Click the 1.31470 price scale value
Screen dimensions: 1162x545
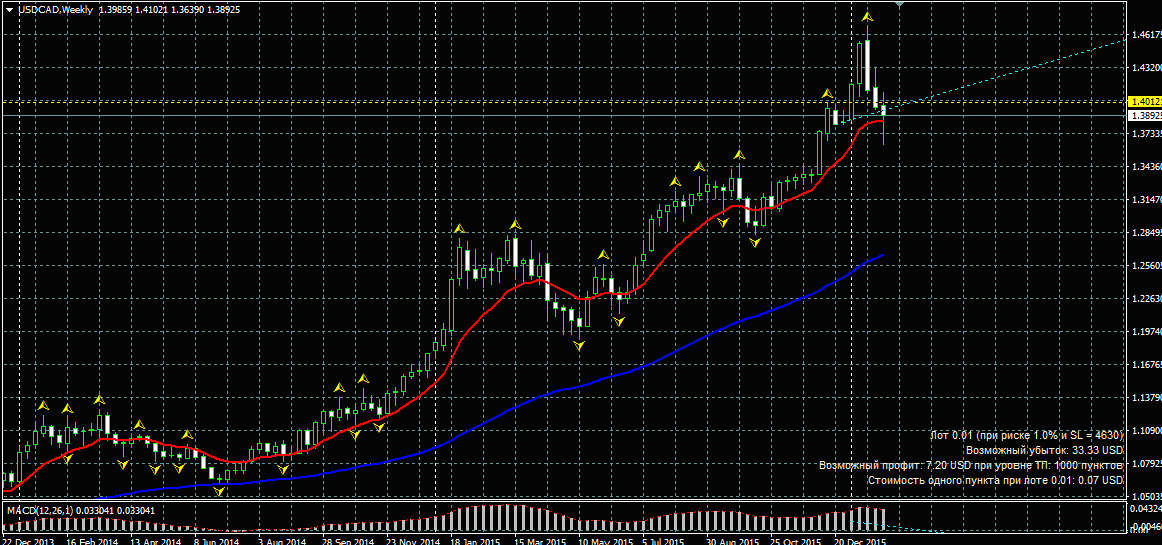[x=1146, y=199]
